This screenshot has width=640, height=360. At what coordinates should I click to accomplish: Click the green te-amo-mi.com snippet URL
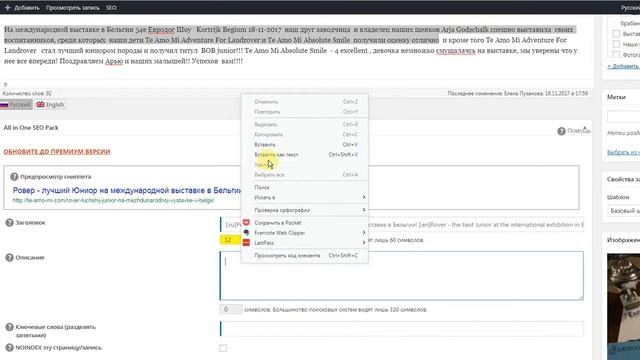tap(113, 200)
